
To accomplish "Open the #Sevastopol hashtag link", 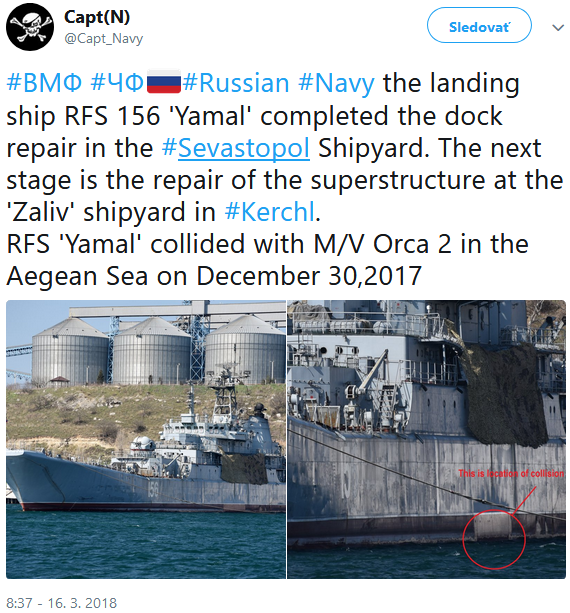I will tap(236, 148).
